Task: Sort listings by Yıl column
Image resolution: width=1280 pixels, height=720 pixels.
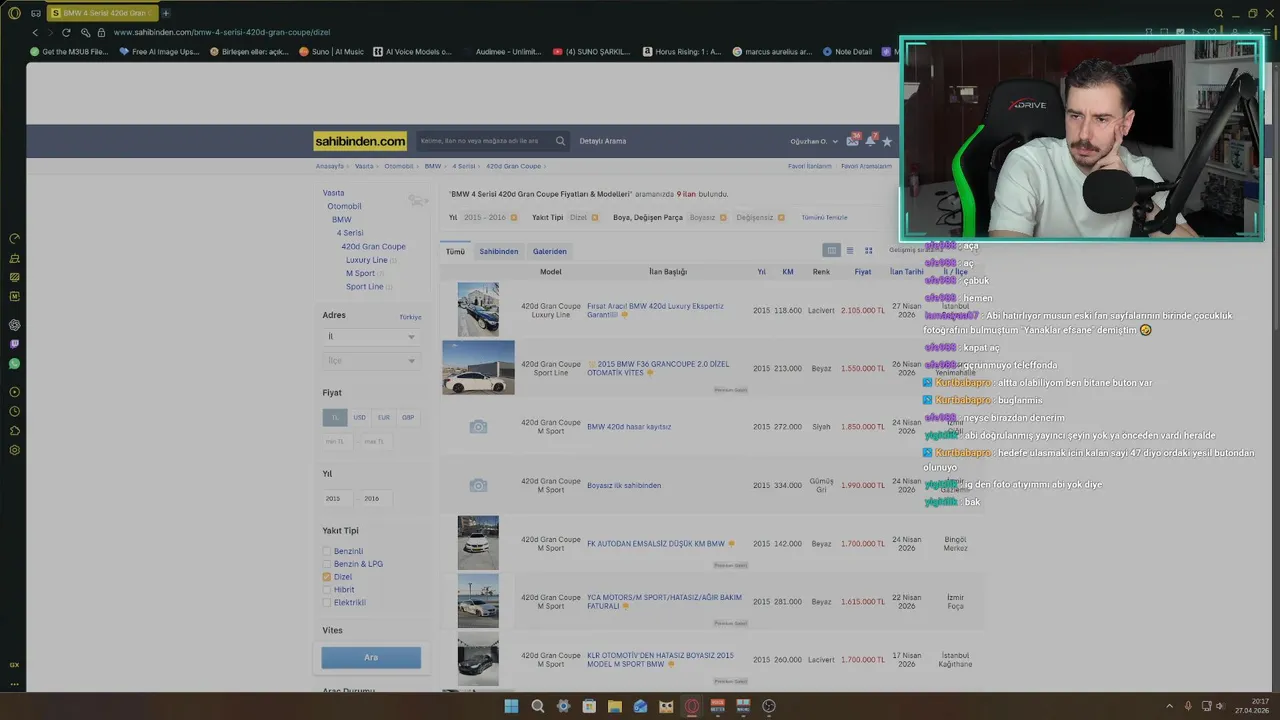Action: [761, 272]
